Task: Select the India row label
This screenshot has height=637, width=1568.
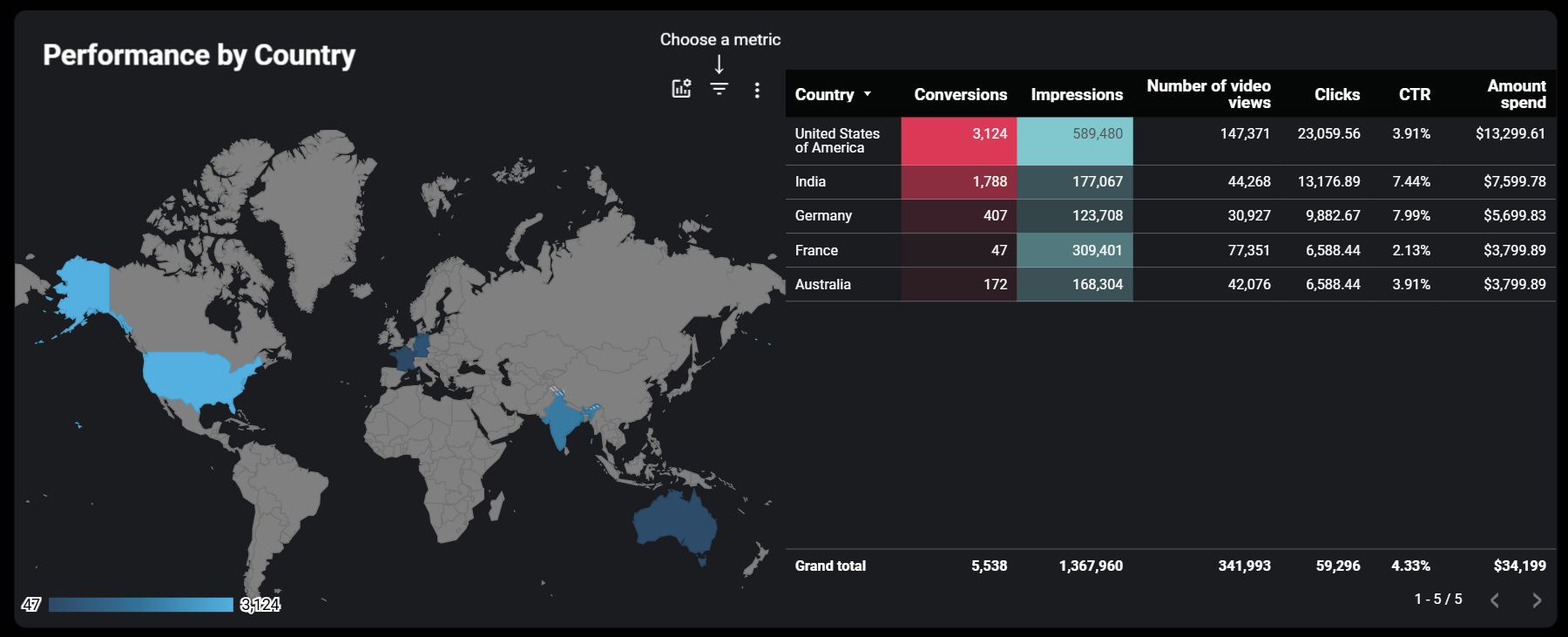Action: coord(810,181)
